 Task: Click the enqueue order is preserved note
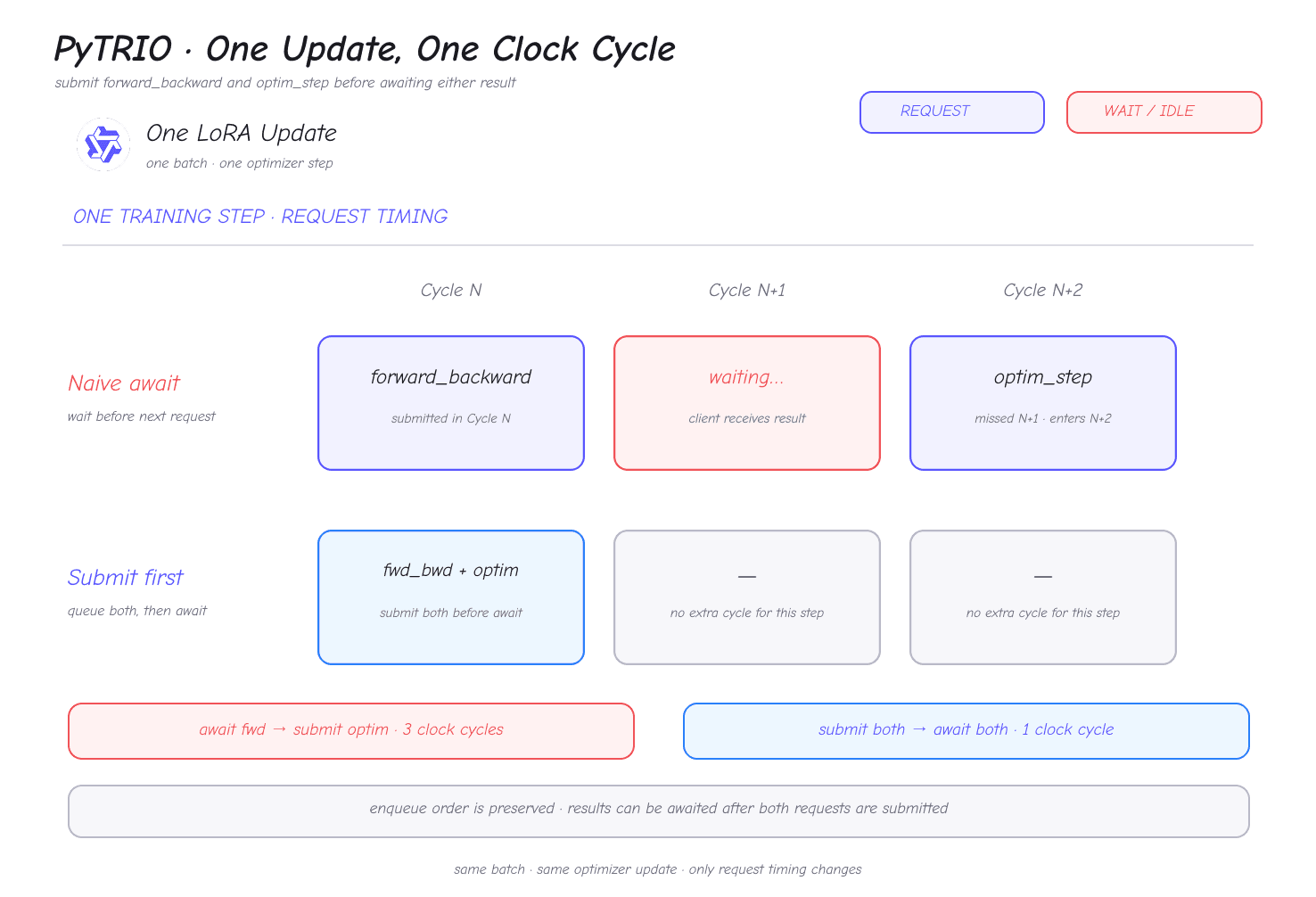pyautogui.click(x=659, y=811)
